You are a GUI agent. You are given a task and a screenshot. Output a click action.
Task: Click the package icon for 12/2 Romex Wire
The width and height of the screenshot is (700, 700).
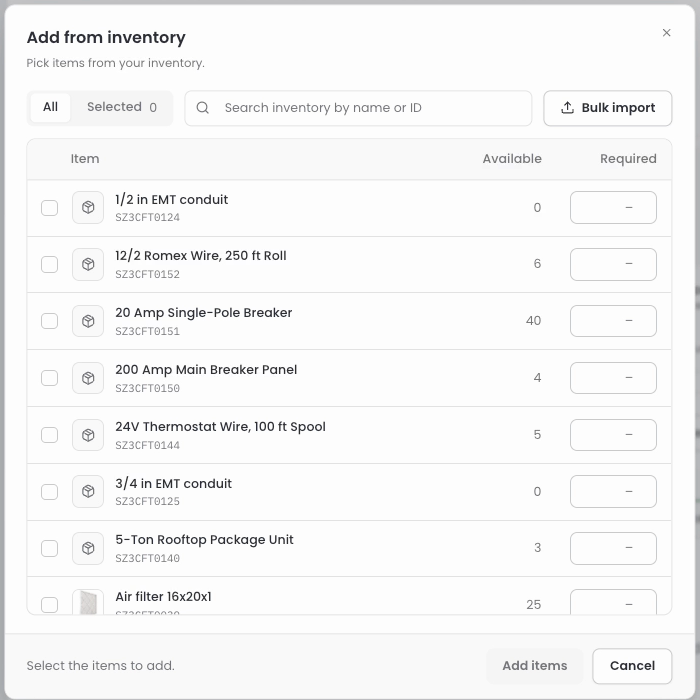(88, 264)
